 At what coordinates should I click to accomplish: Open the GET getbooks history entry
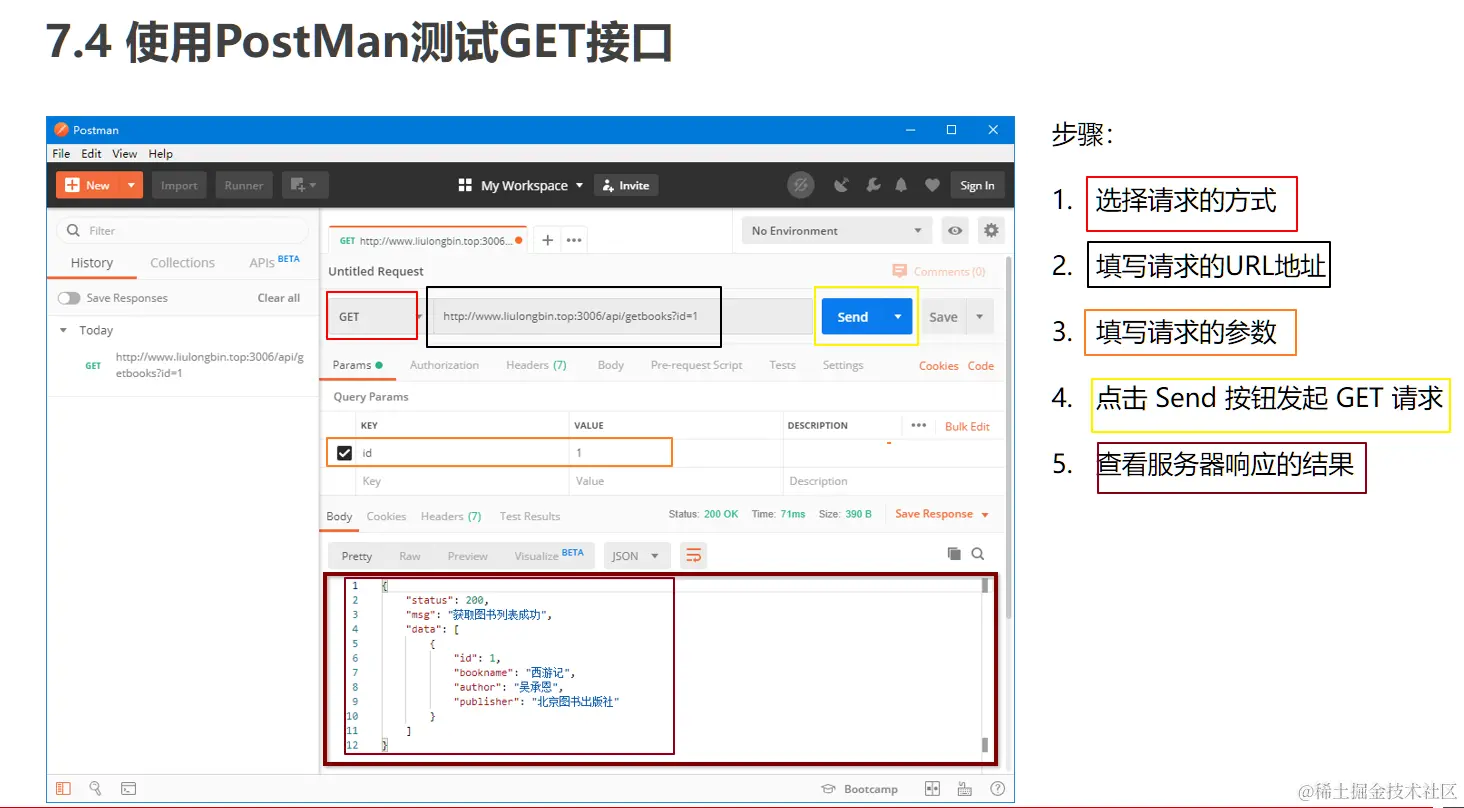click(183, 365)
